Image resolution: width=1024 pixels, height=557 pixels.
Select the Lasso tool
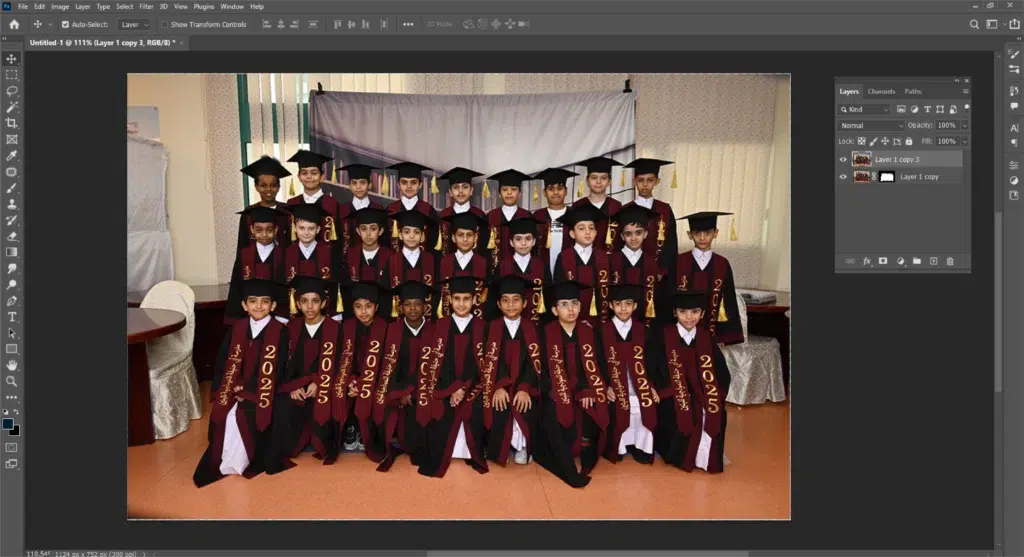(12, 91)
